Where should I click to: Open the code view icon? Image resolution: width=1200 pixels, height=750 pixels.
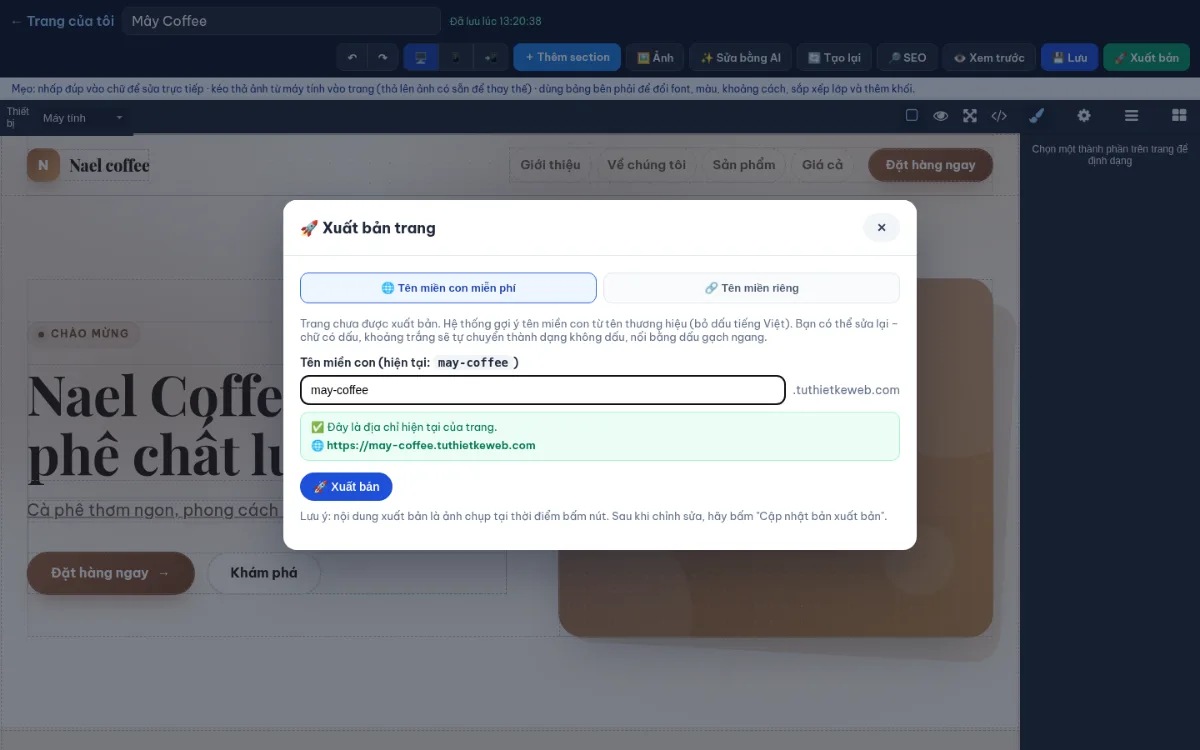[x=999, y=116]
